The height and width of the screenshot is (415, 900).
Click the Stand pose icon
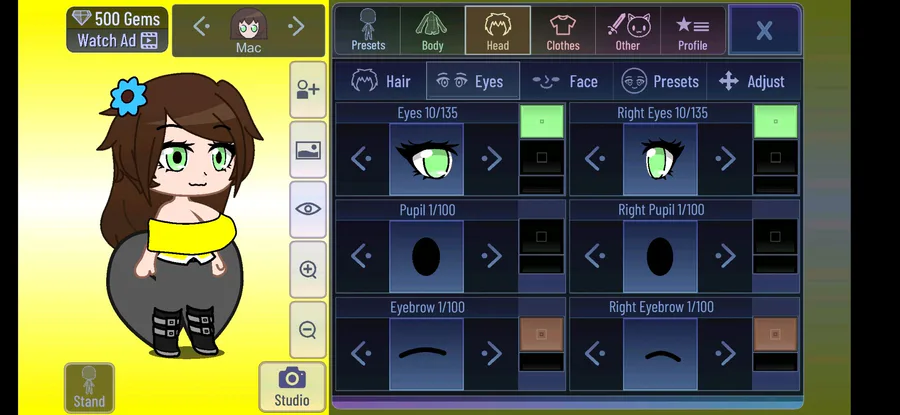[x=89, y=387]
